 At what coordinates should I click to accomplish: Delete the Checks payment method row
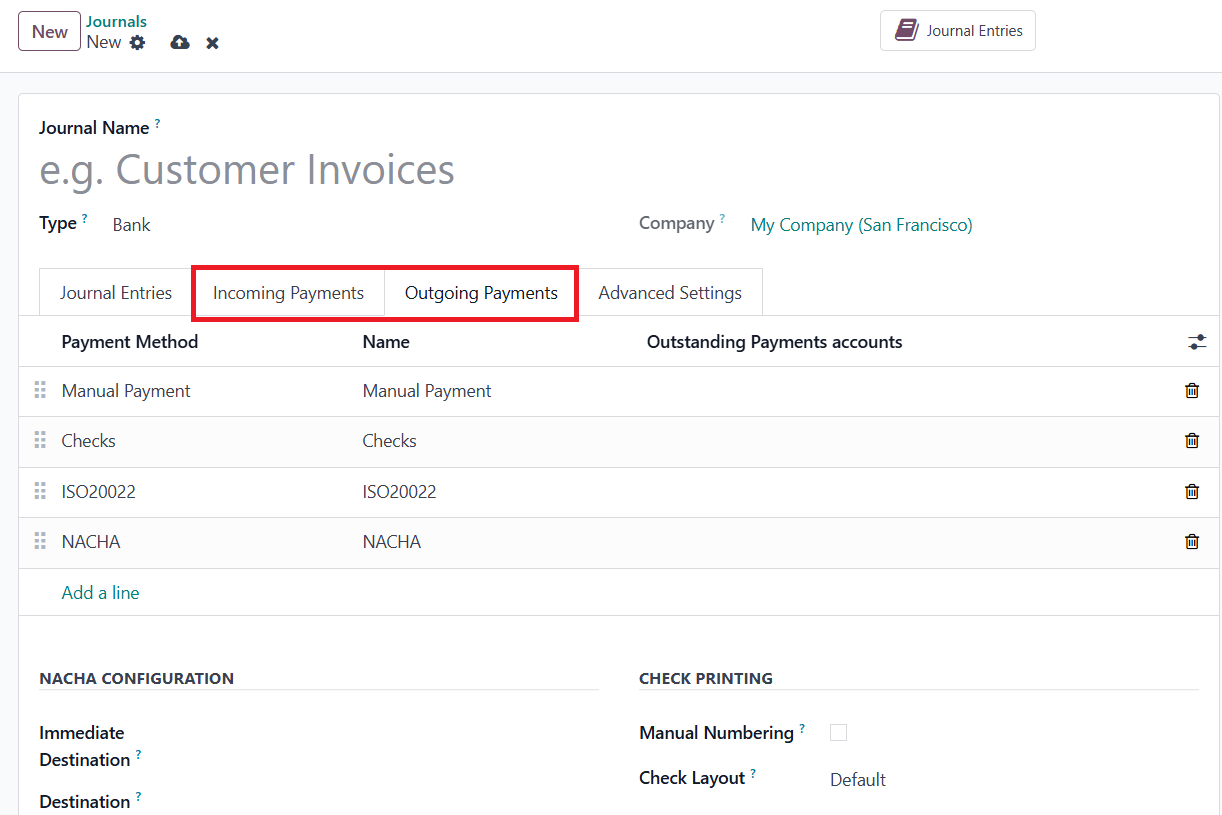[1192, 441]
